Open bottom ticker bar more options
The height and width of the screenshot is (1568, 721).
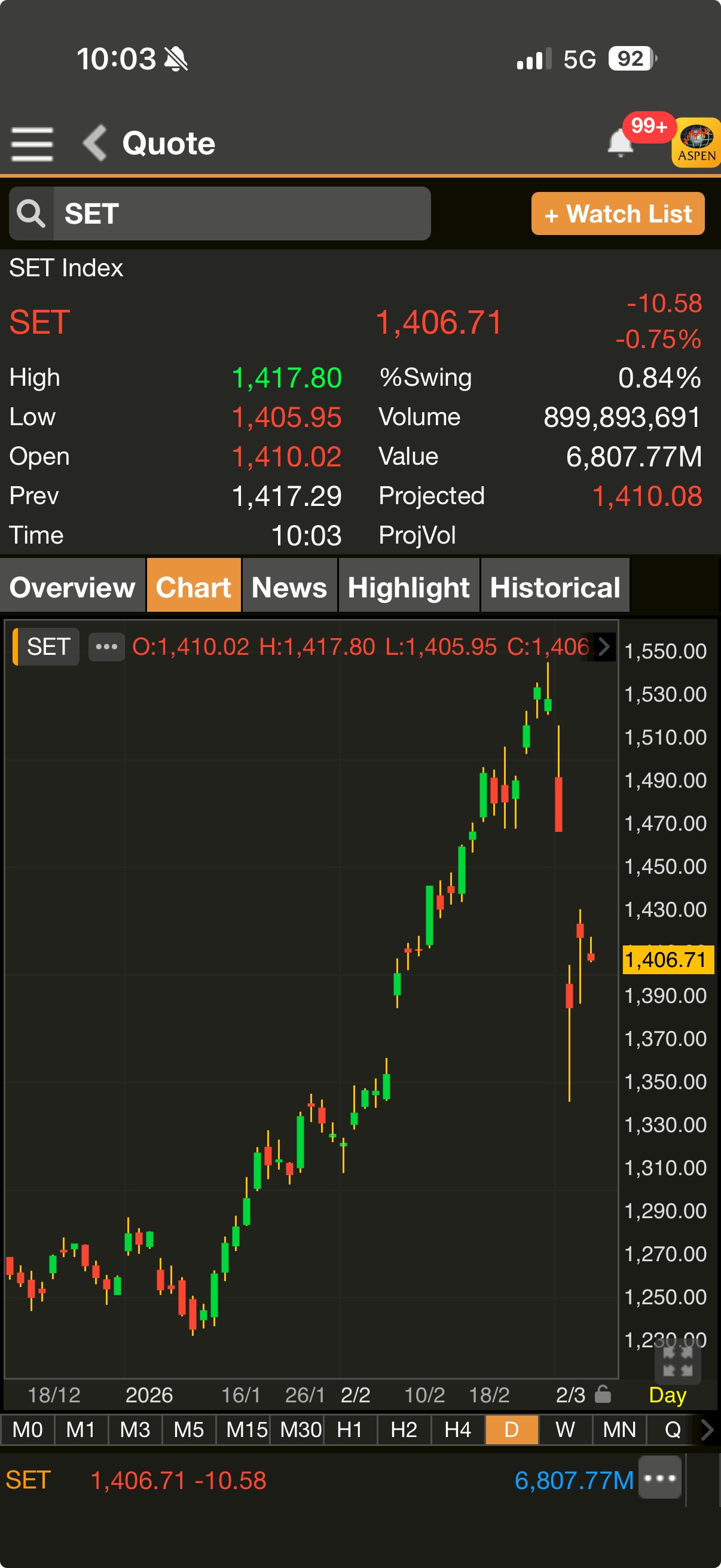point(659,1477)
